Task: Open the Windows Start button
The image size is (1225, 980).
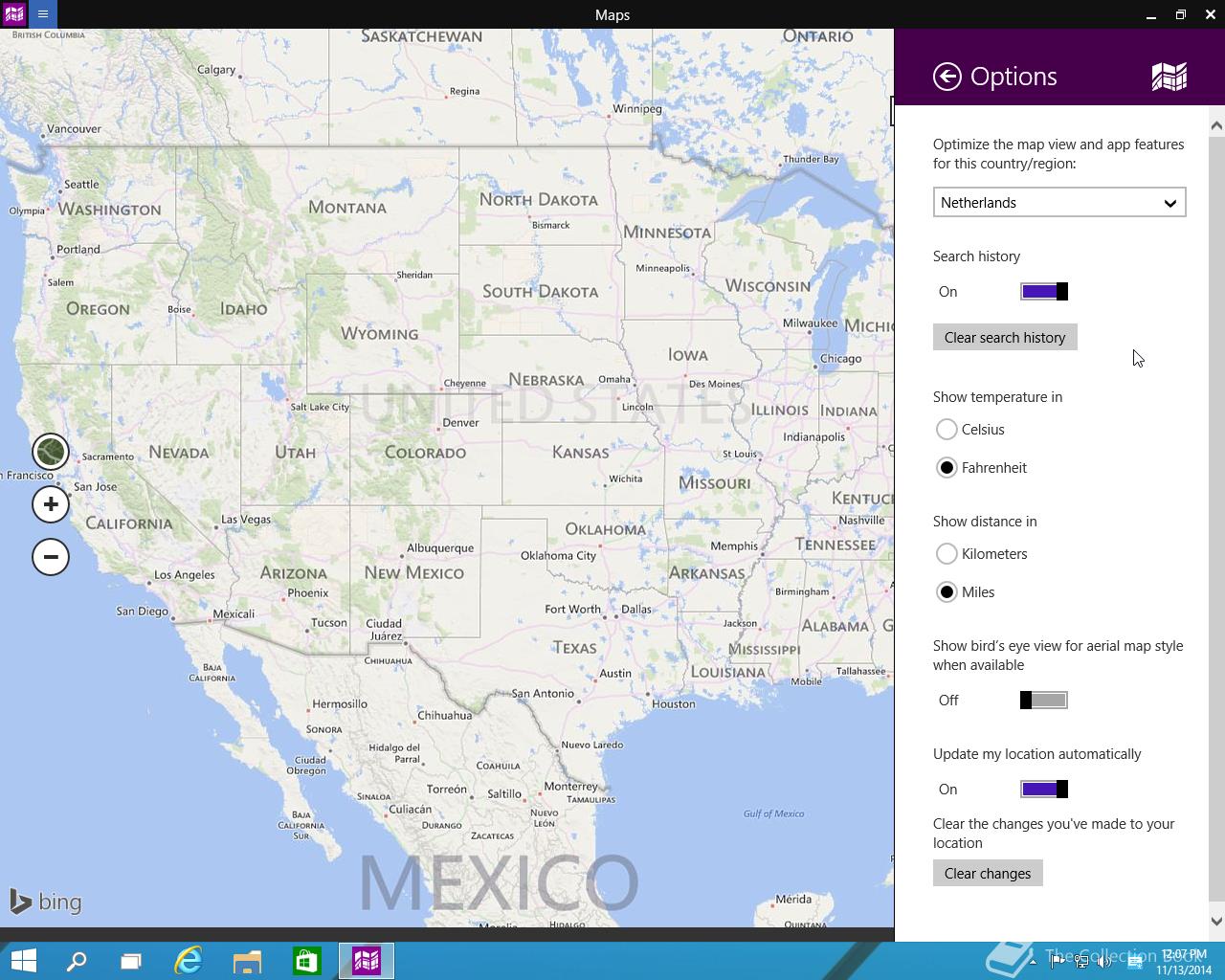Action: tap(23, 961)
